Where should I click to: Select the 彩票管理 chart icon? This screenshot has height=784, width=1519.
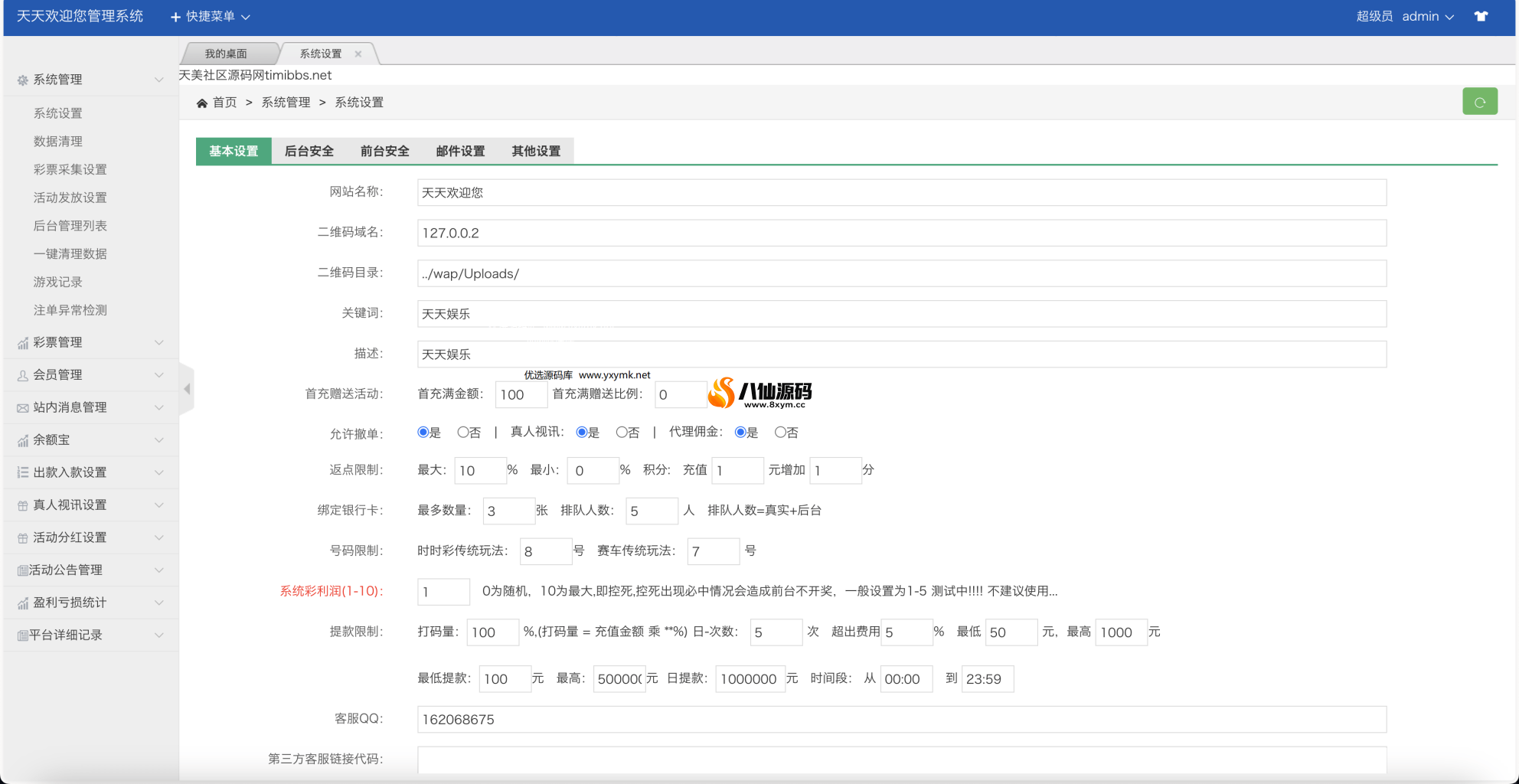point(21,342)
